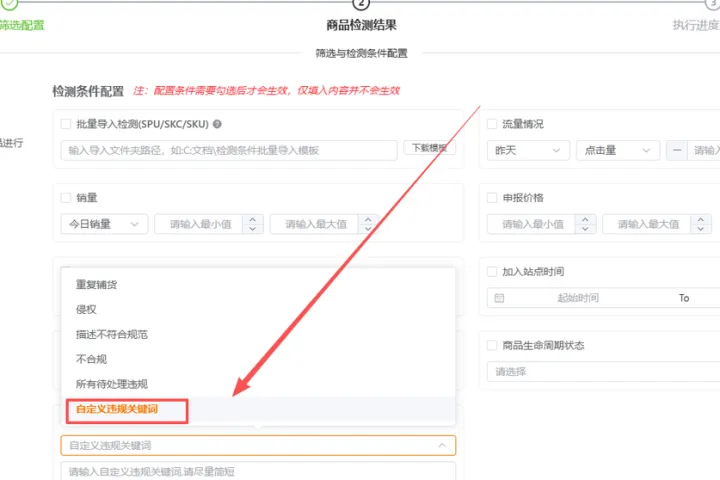
Task: Open the 昨天 time range dropdown
Action: coord(528,150)
